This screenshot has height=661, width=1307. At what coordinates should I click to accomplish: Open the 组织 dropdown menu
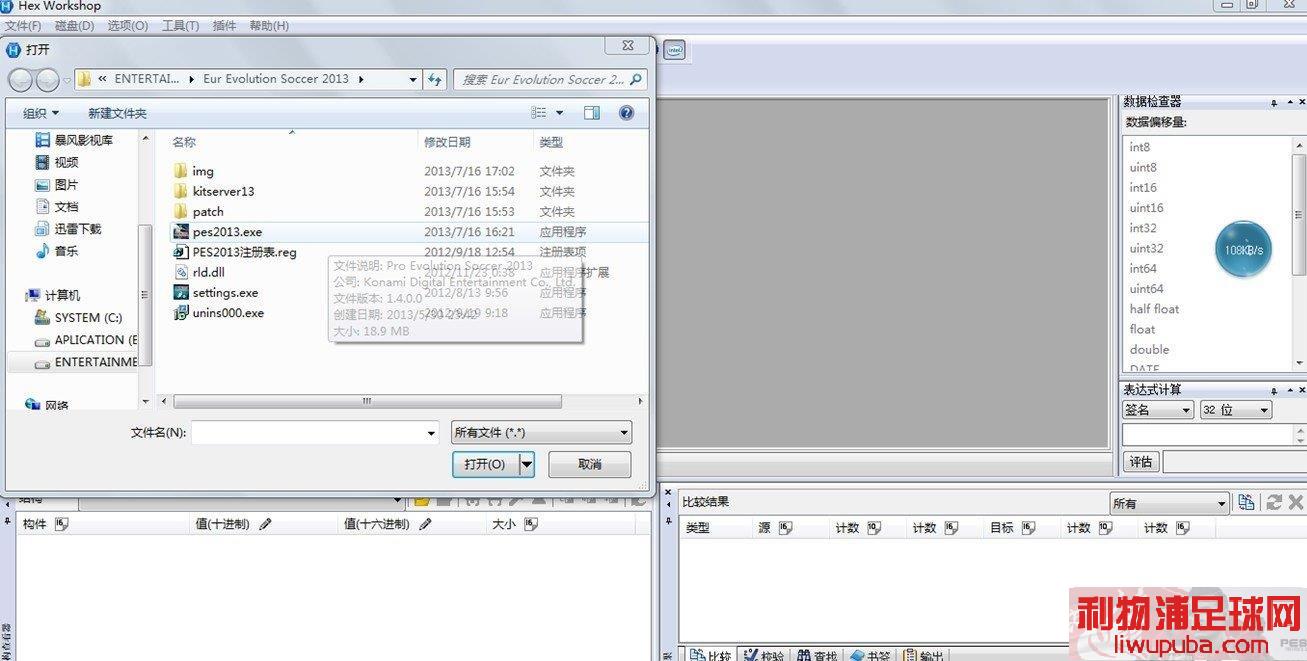coord(41,113)
